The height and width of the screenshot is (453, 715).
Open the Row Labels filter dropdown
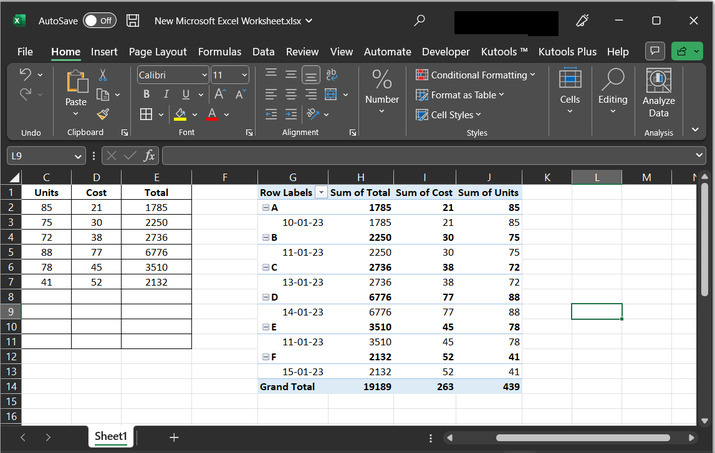tap(321, 192)
